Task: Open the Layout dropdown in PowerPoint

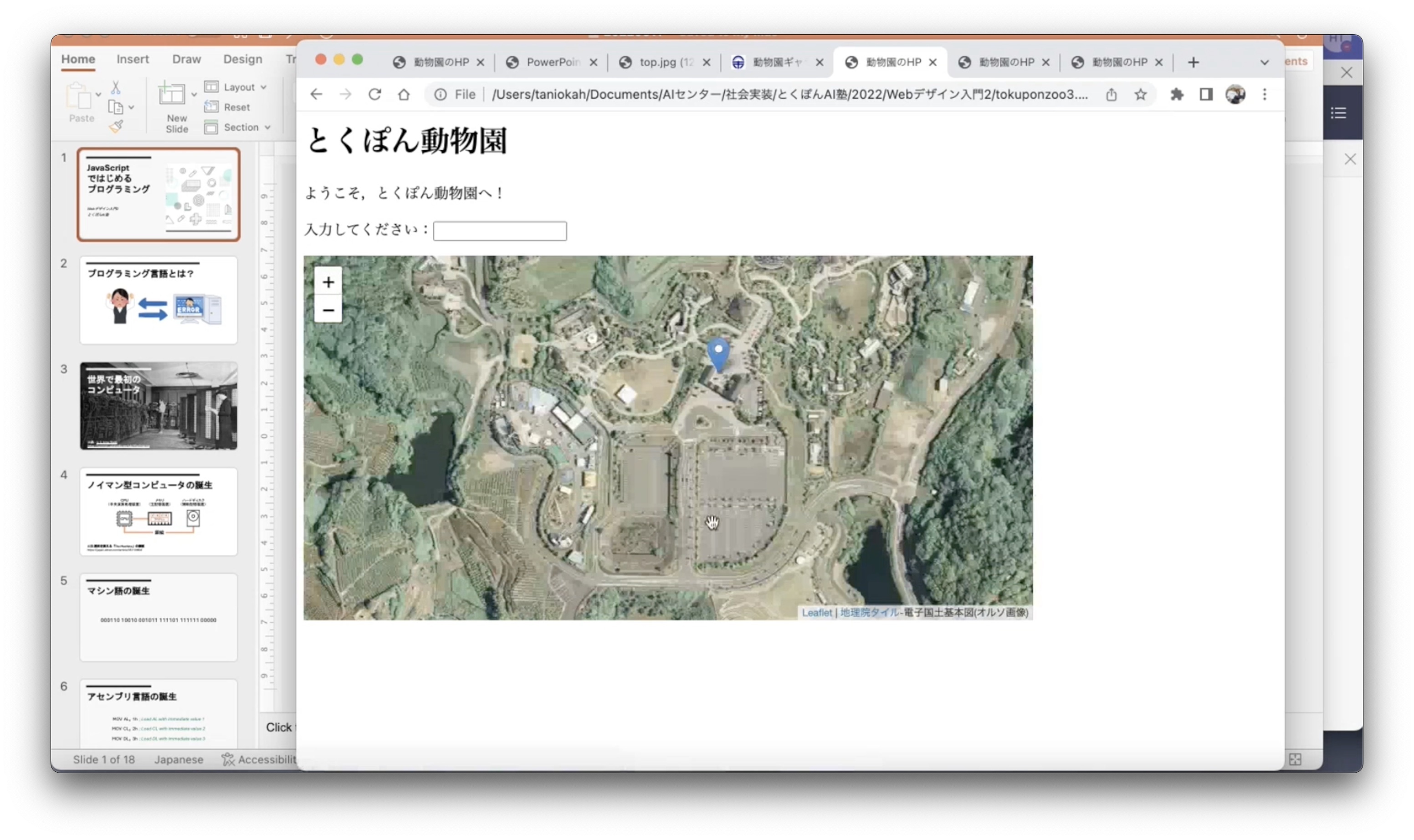Action: click(236, 87)
